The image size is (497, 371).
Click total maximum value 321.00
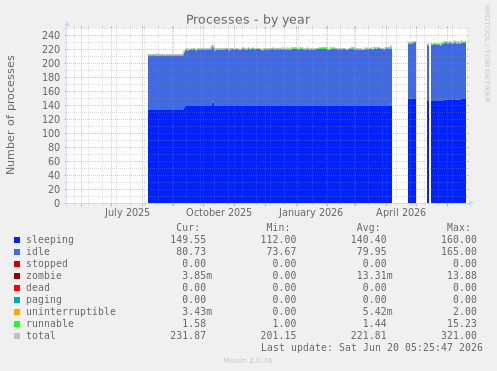tap(459, 336)
